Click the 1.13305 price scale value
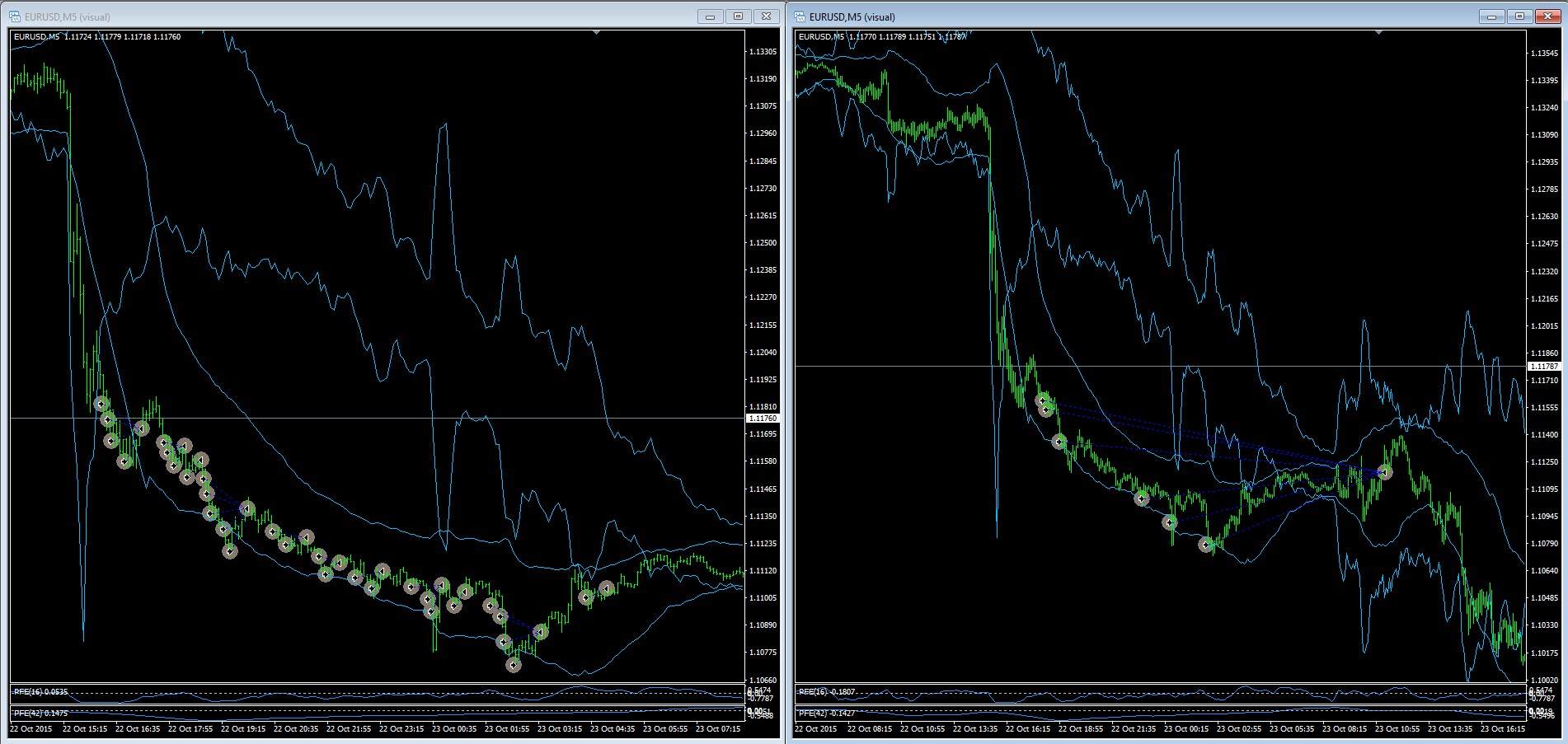The height and width of the screenshot is (744, 1568). point(763,52)
